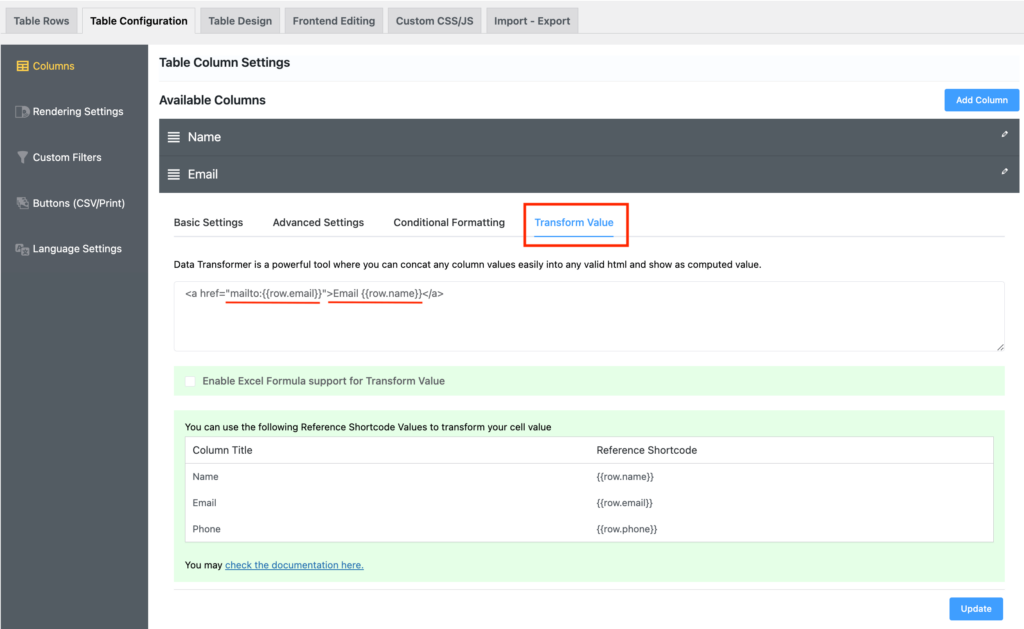This screenshot has height=629, width=1024.
Task: Open the Advanced Settings sub-tab
Action: (x=318, y=223)
